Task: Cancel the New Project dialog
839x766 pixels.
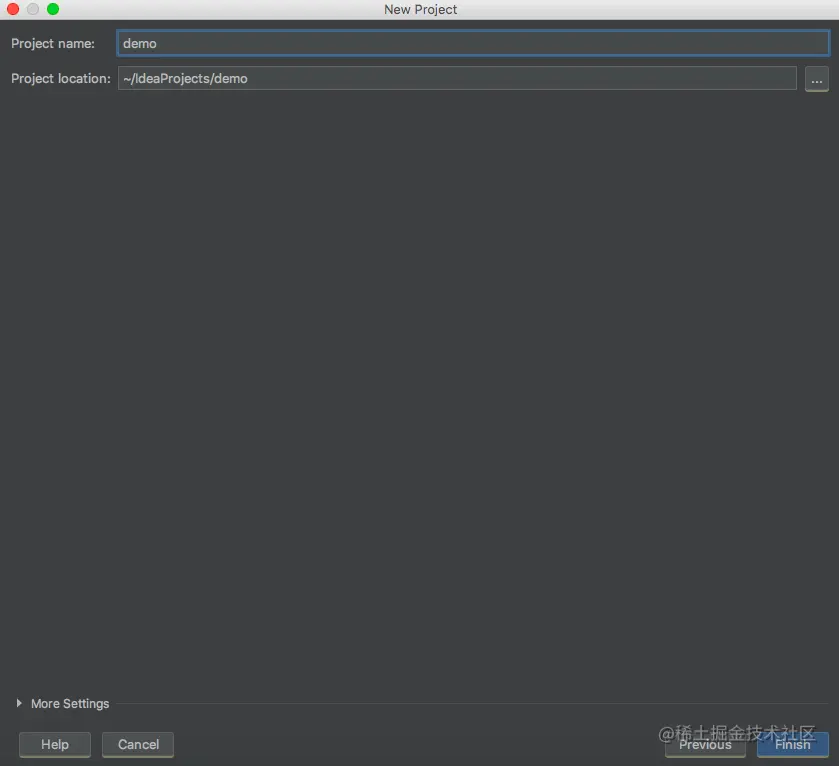Action: point(138,744)
